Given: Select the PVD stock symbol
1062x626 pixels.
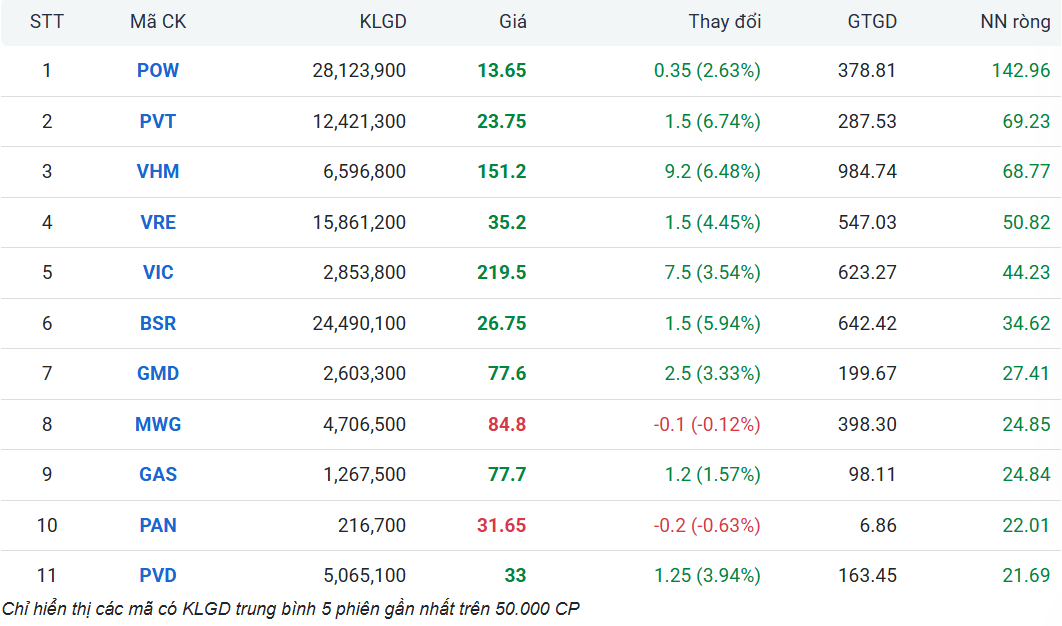Looking at the screenshot, I should (x=158, y=575).
